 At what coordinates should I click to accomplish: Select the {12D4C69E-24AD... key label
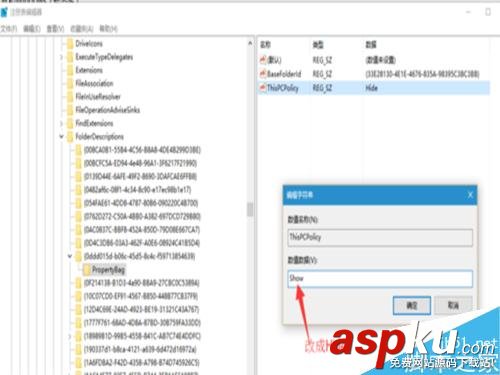point(141,310)
